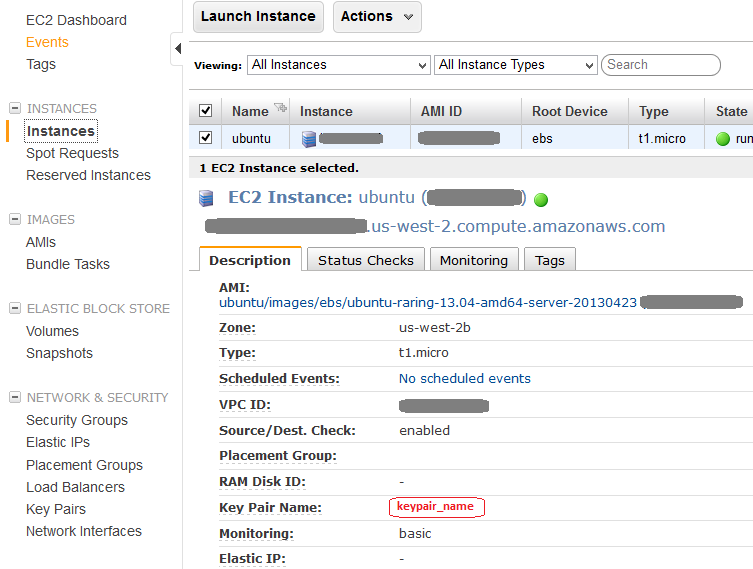The image size is (753, 569).
Task: Open the All Instances viewing dropdown
Action: click(338, 65)
